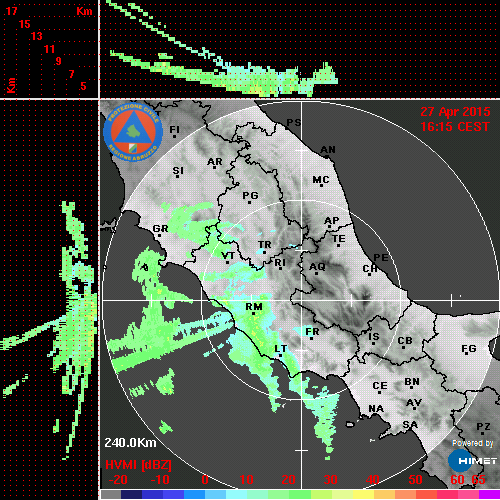Screen dimensions: 500x500
Task: Click the NA city label
Action: (376, 409)
